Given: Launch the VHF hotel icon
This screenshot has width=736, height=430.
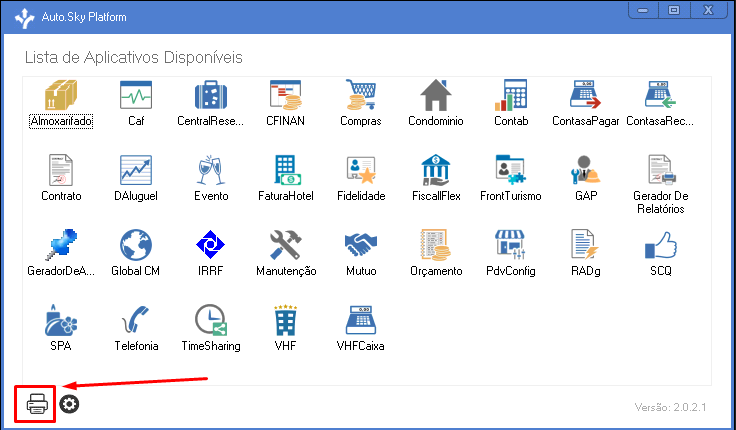Looking at the screenshot, I should pyautogui.click(x=285, y=320).
